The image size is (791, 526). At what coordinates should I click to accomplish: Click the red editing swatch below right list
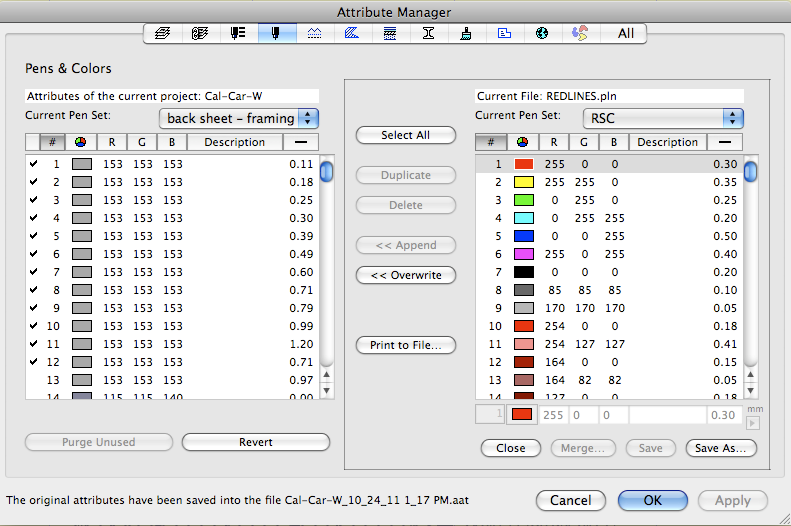[522, 415]
